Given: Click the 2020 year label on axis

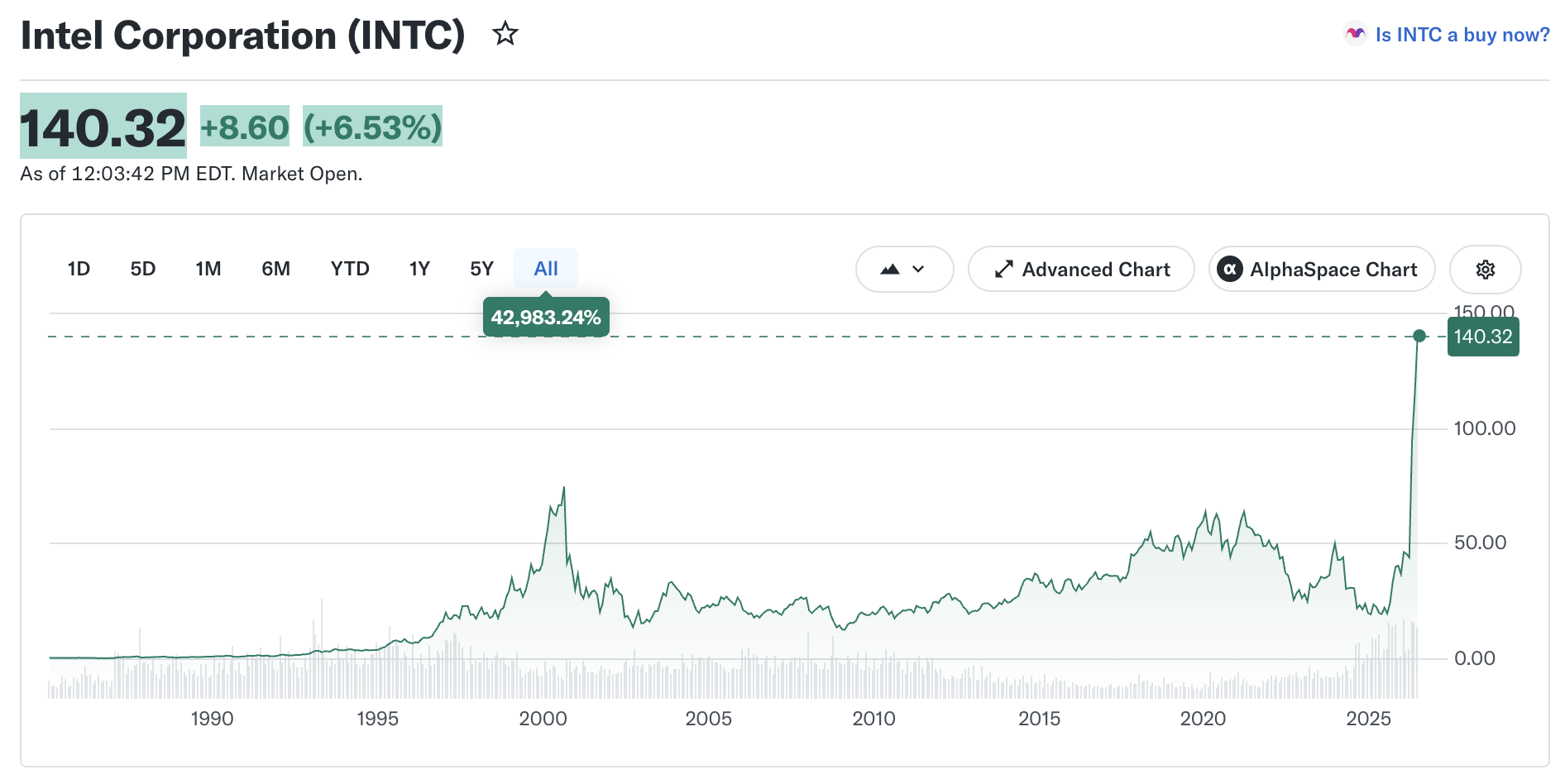Looking at the screenshot, I should (1203, 719).
